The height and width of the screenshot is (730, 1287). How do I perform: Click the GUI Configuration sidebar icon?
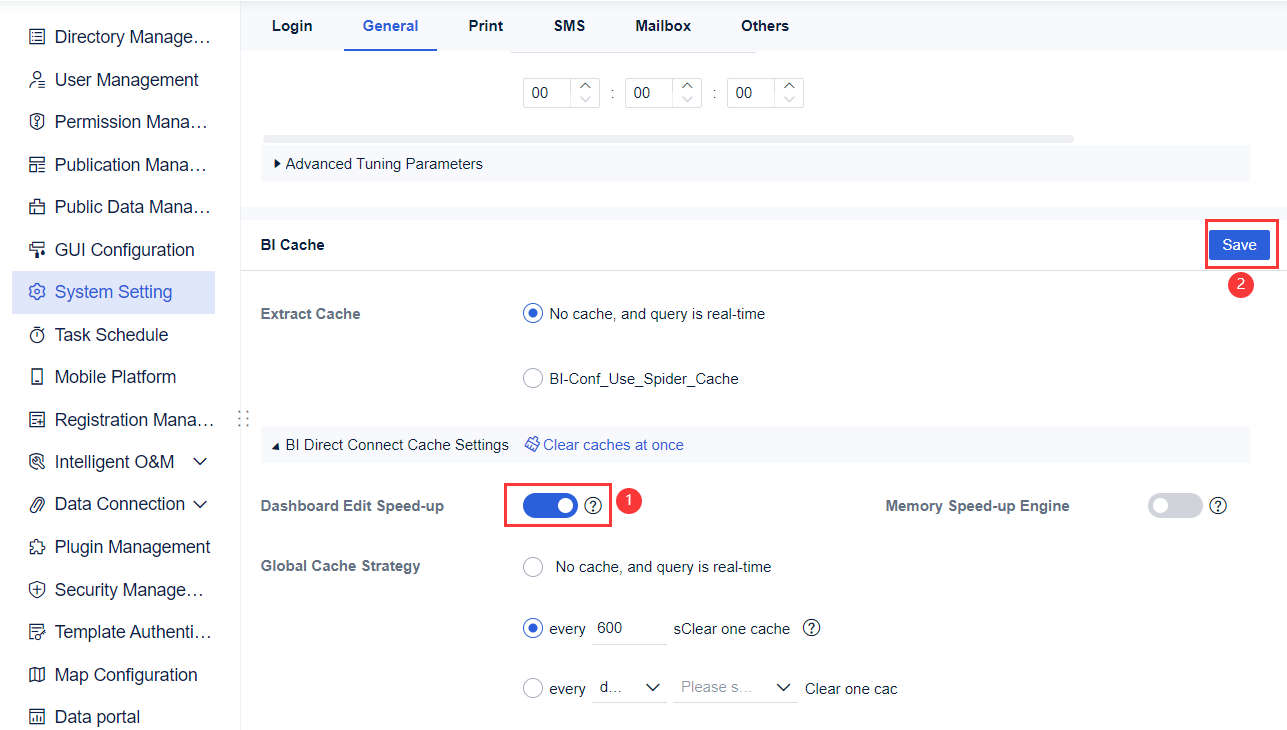point(36,249)
